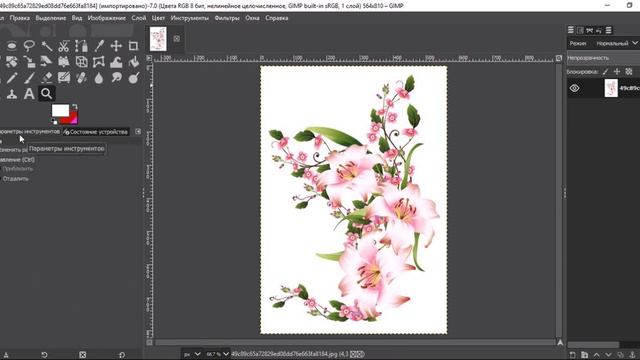Select the Move tool

click(116, 46)
